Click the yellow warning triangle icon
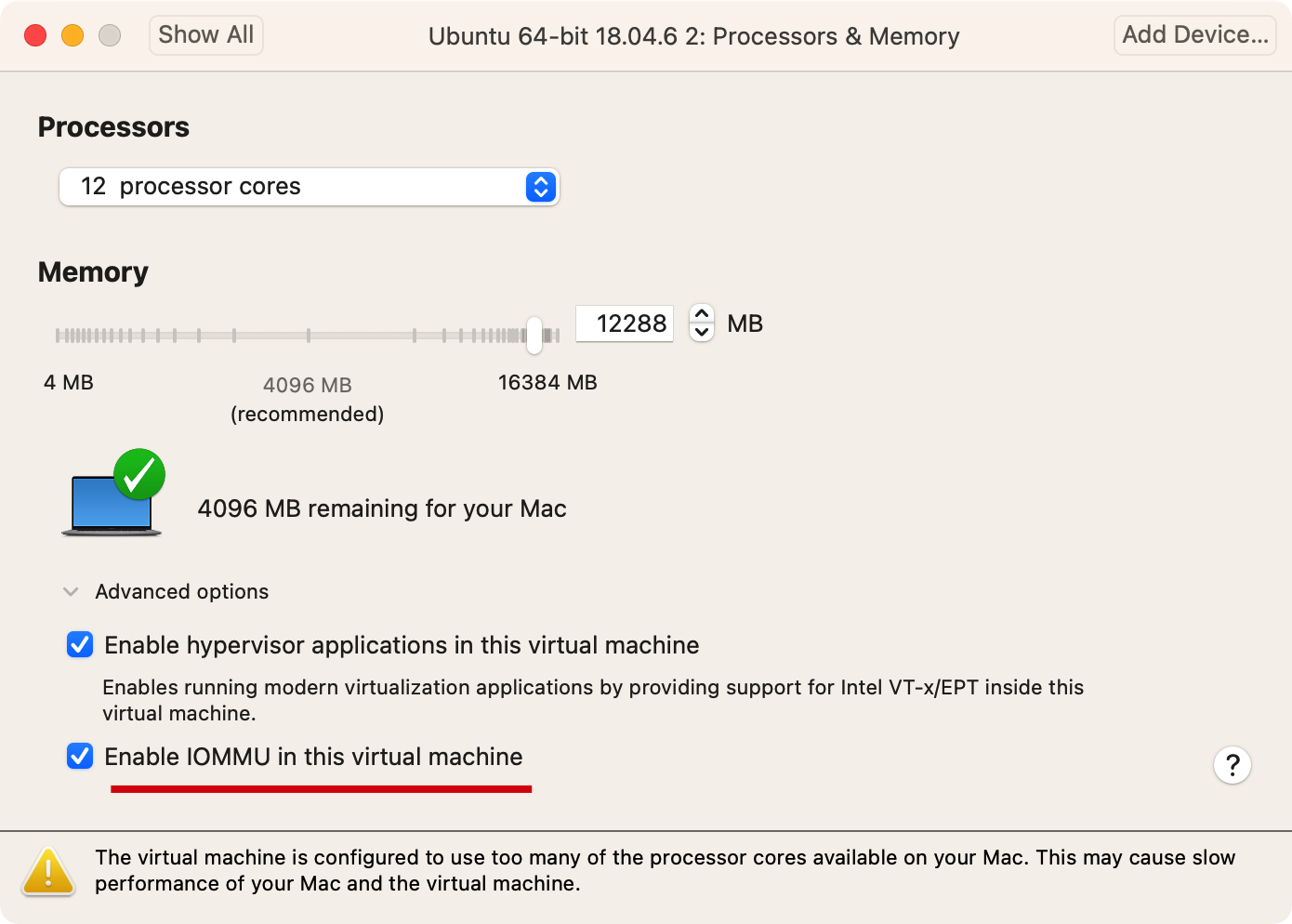1292x924 pixels. click(x=48, y=872)
